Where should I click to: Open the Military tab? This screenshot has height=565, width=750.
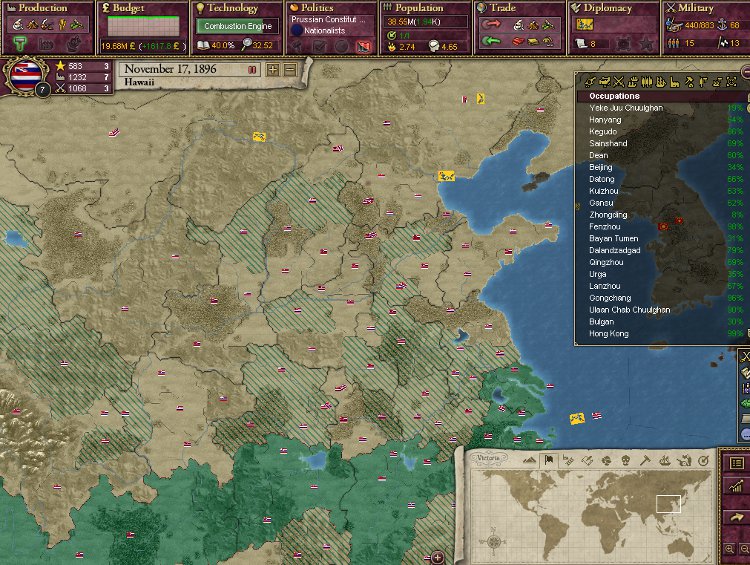(x=696, y=8)
